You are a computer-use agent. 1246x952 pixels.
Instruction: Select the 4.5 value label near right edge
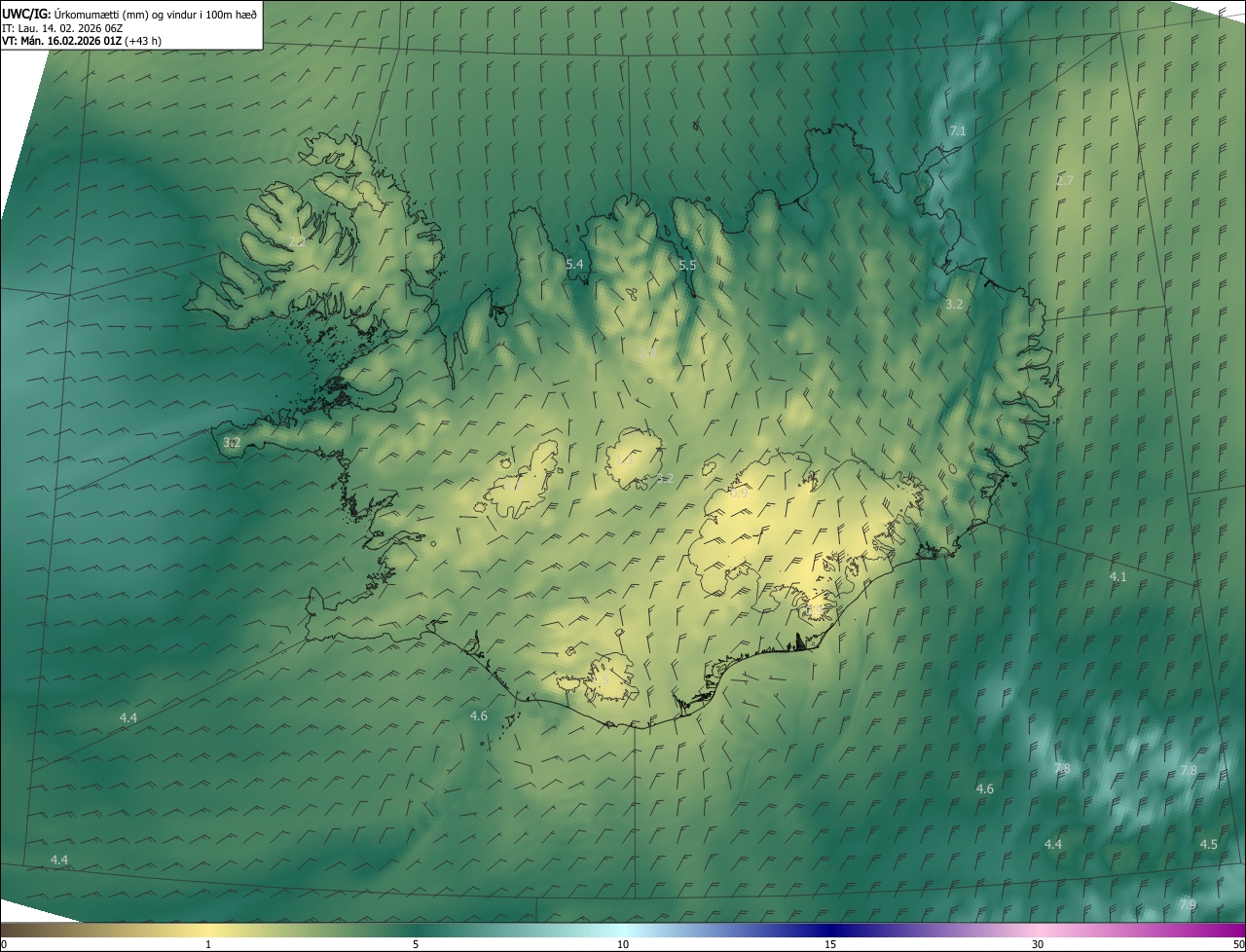(1208, 844)
